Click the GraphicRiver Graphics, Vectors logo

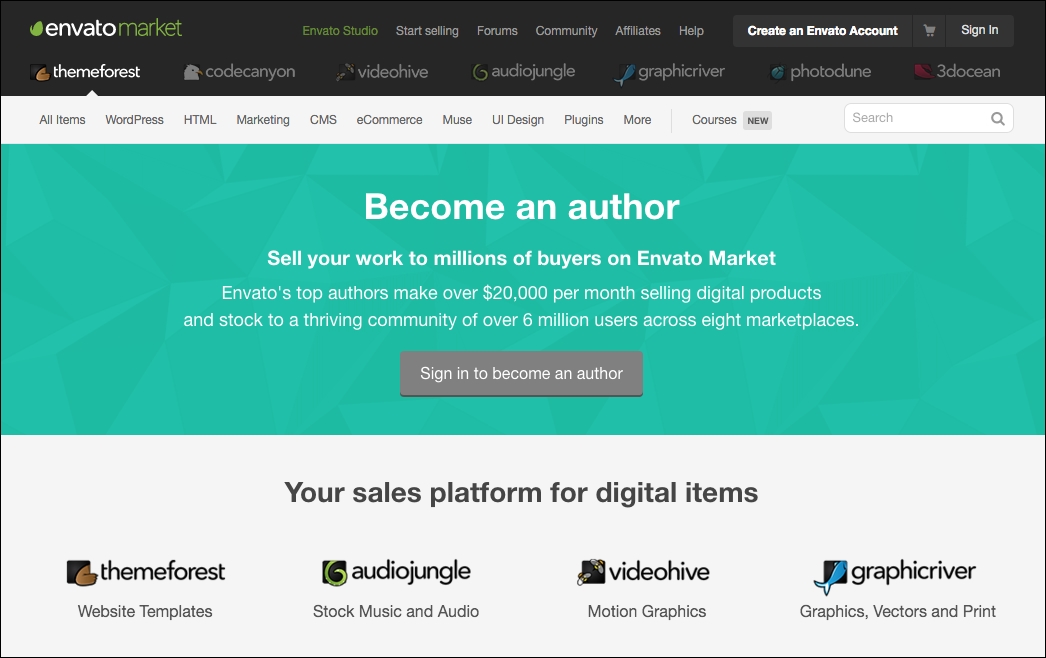(894, 575)
